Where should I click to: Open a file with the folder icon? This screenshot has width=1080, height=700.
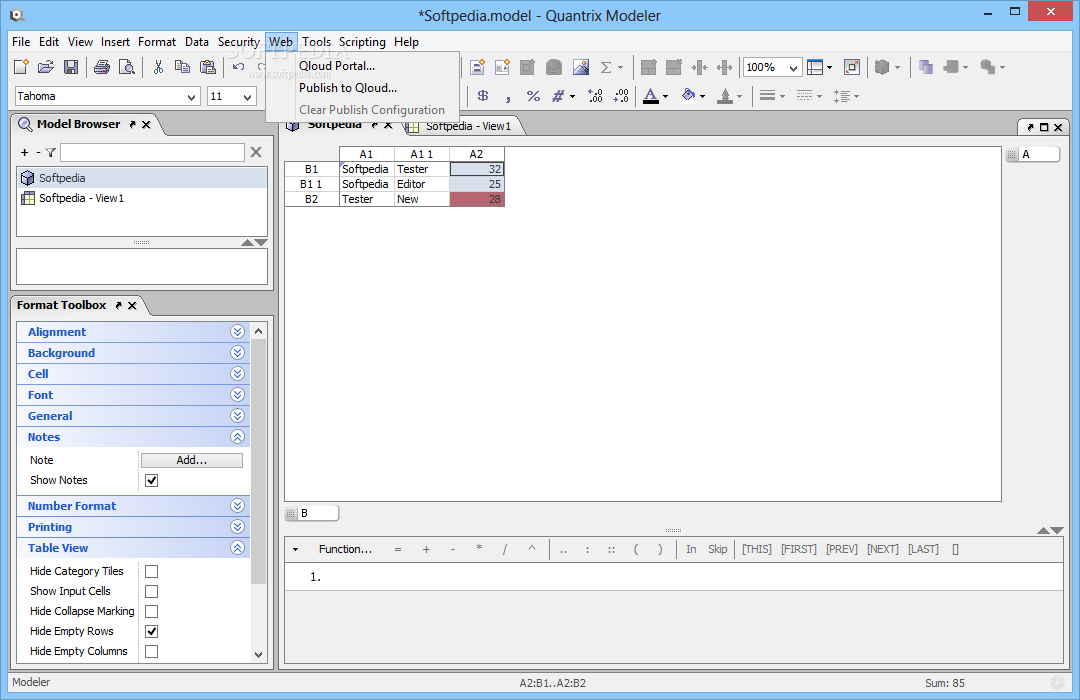pos(45,67)
